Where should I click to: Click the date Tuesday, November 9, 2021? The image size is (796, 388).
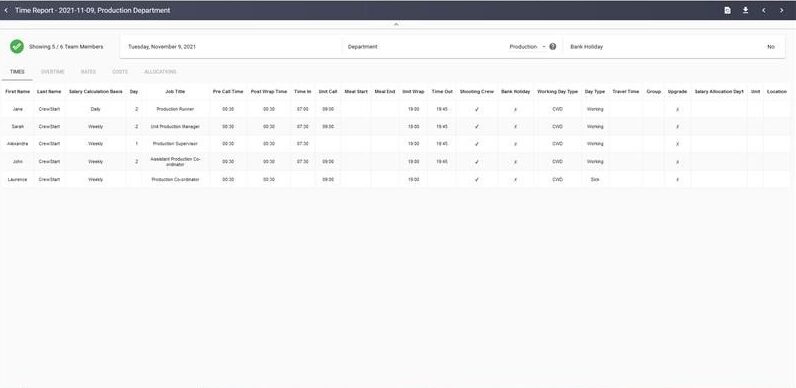(161, 46)
